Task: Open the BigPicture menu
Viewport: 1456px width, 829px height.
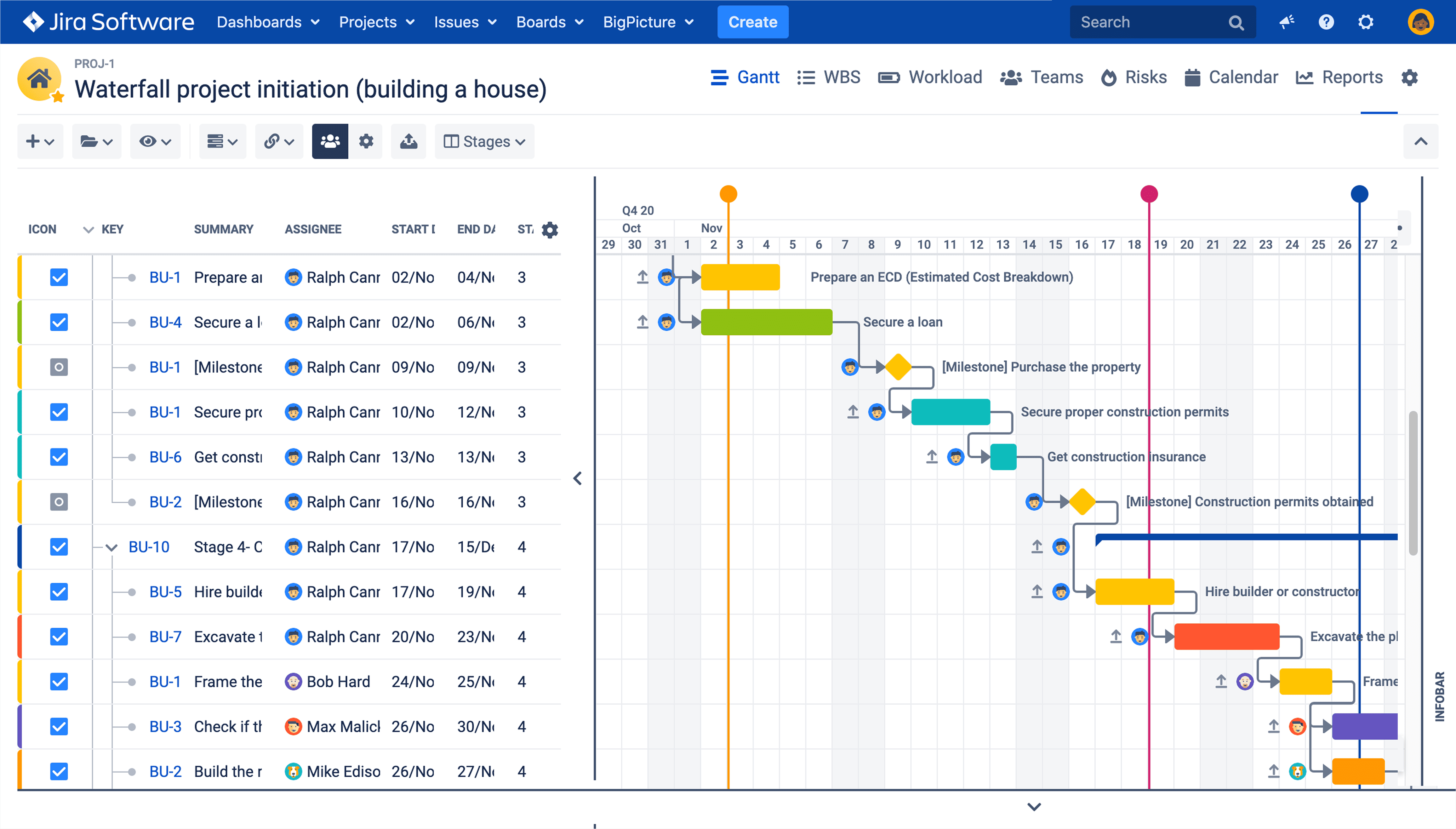Action: click(648, 22)
